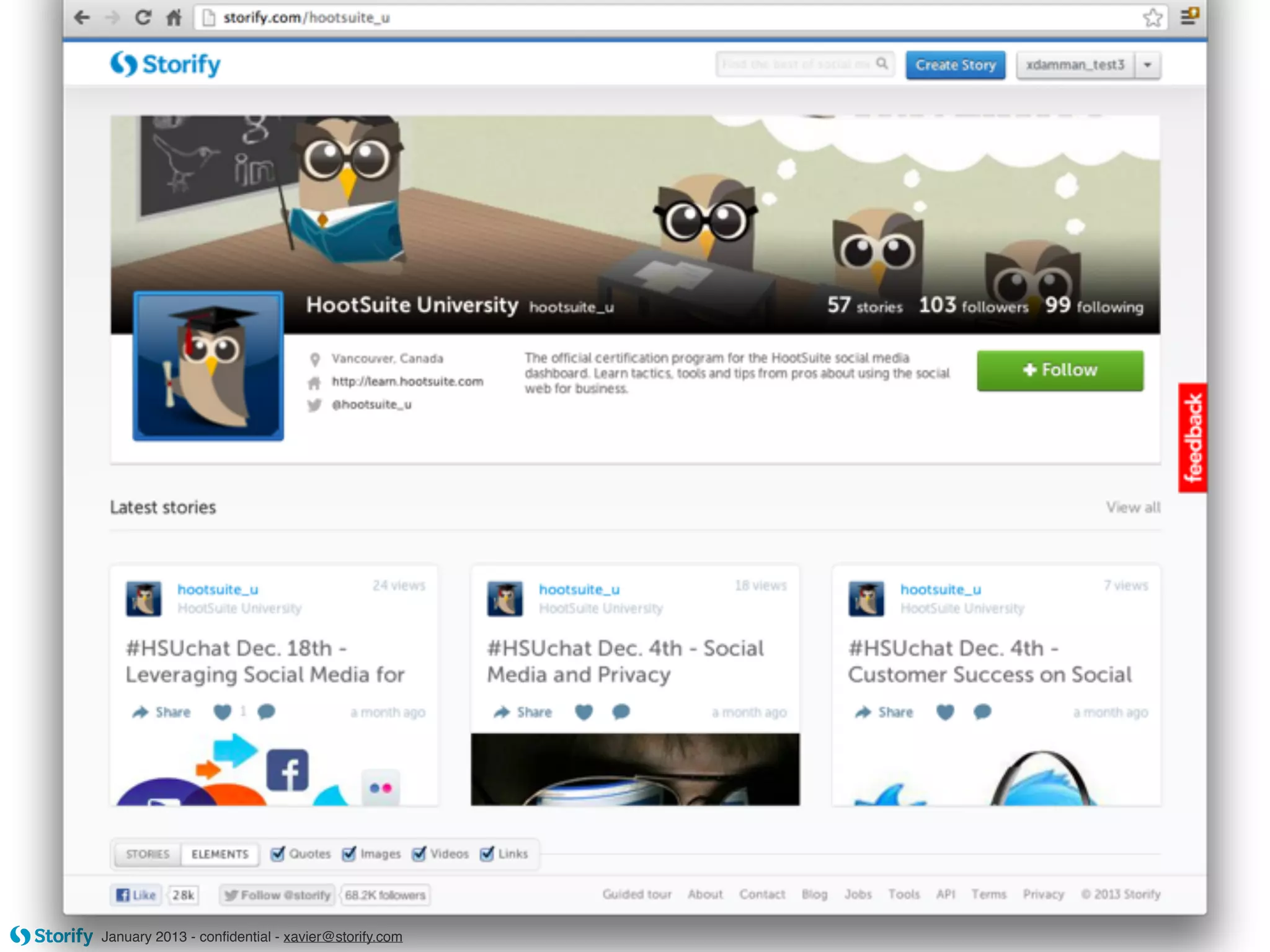Screen dimensions: 1270x952
Task: Open the Social Media and Privacy story
Action: pyautogui.click(x=625, y=661)
